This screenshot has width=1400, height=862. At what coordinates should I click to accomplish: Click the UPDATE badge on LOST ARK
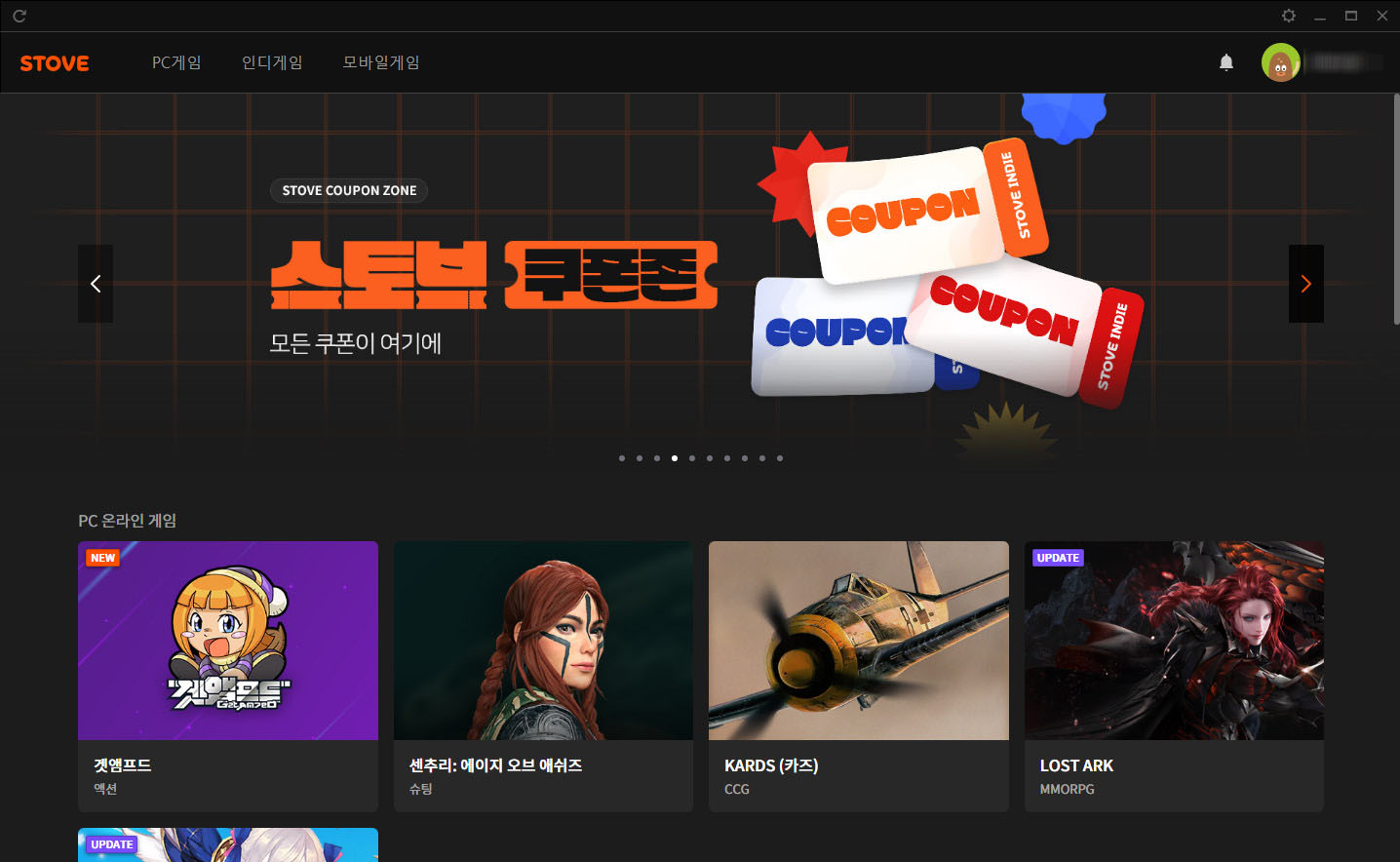pyautogui.click(x=1058, y=558)
